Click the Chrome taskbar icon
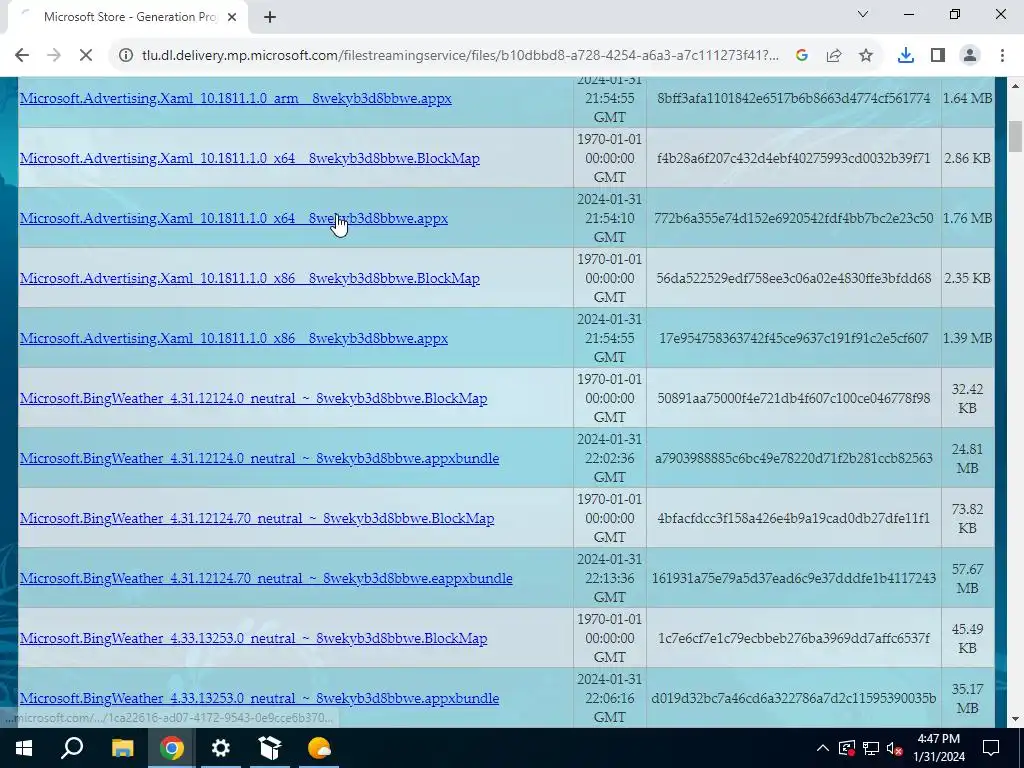This screenshot has height=768, width=1024. tap(171, 748)
